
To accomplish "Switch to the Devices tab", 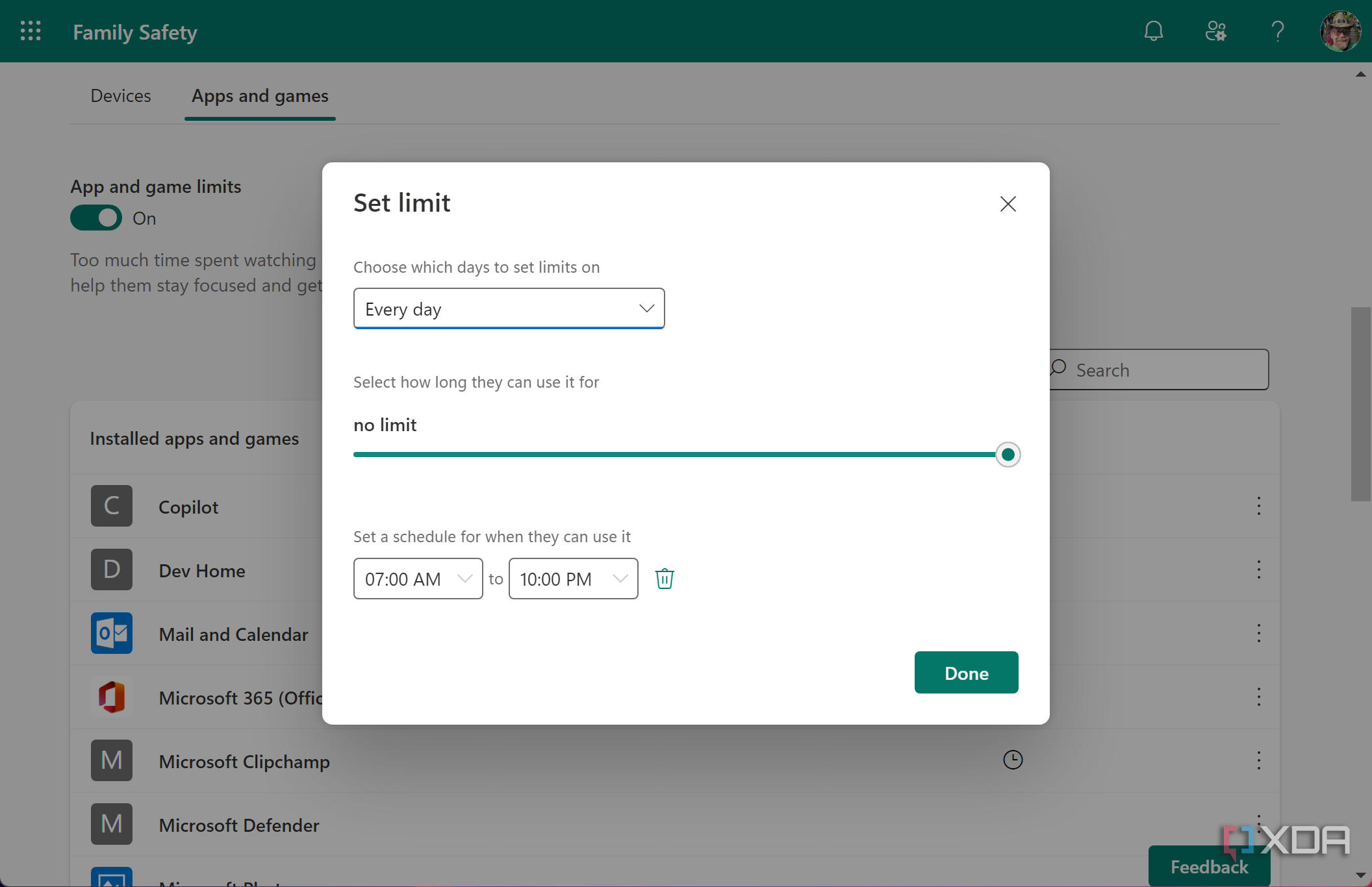I will (x=121, y=96).
